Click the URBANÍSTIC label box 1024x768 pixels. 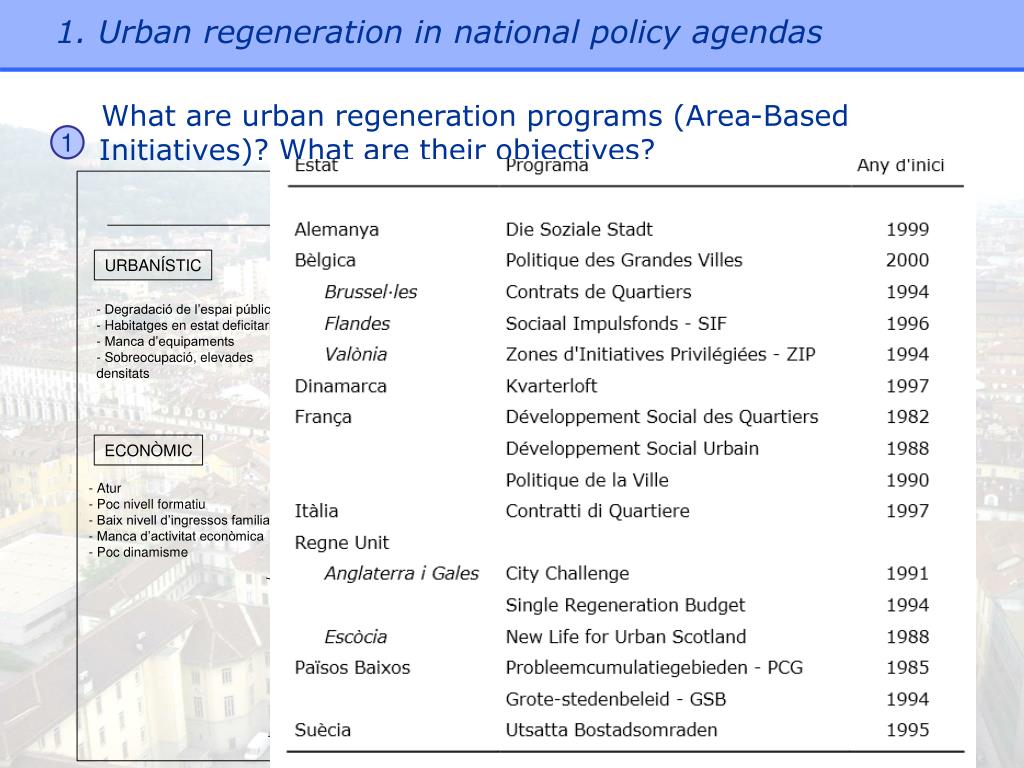(x=153, y=265)
